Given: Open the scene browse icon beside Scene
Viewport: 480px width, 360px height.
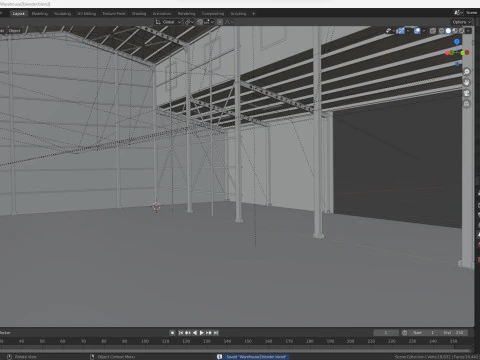Looking at the screenshot, I should point(458,12).
